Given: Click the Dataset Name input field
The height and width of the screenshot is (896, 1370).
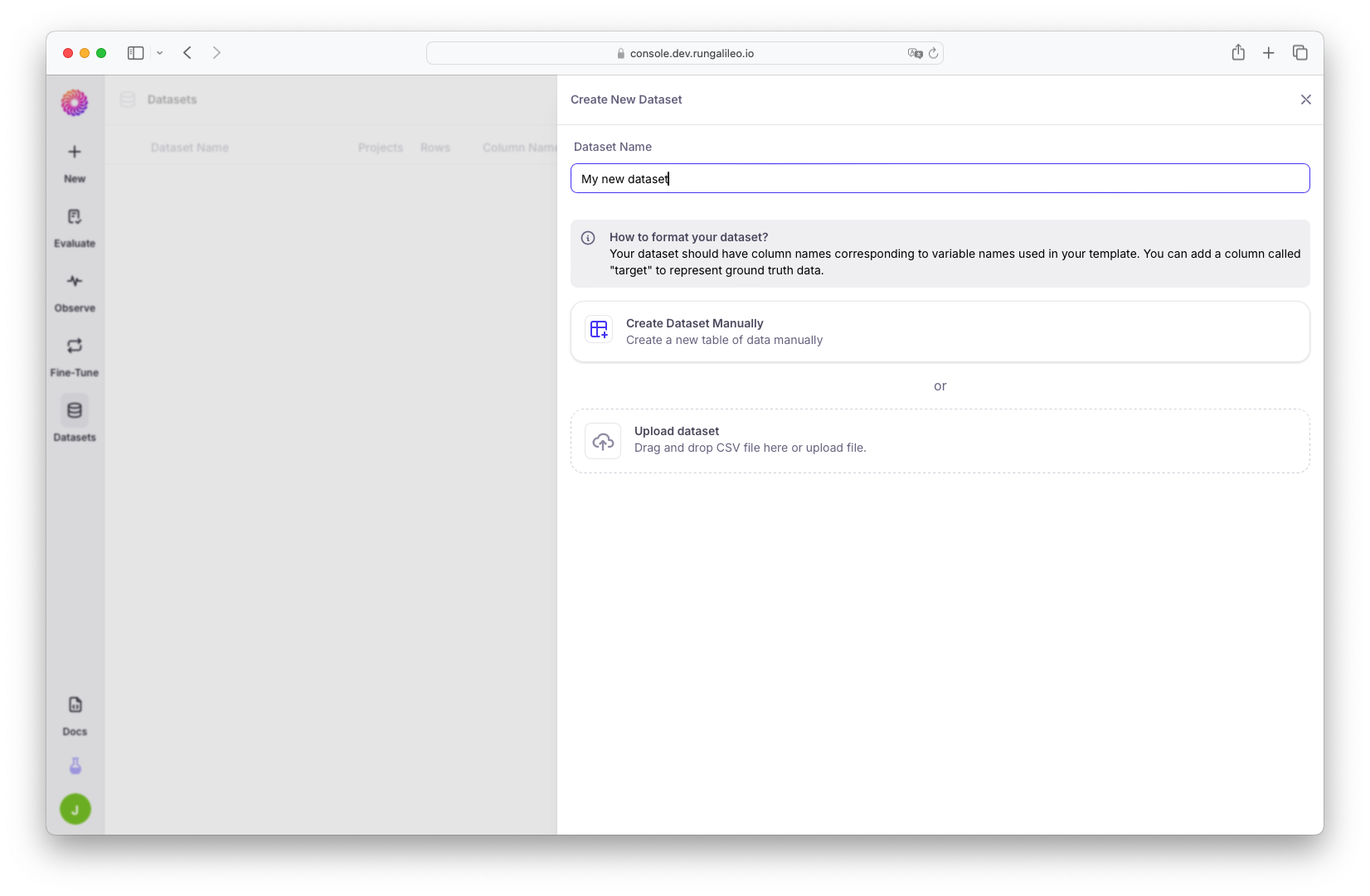Looking at the screenshot, I should (940, 178).
